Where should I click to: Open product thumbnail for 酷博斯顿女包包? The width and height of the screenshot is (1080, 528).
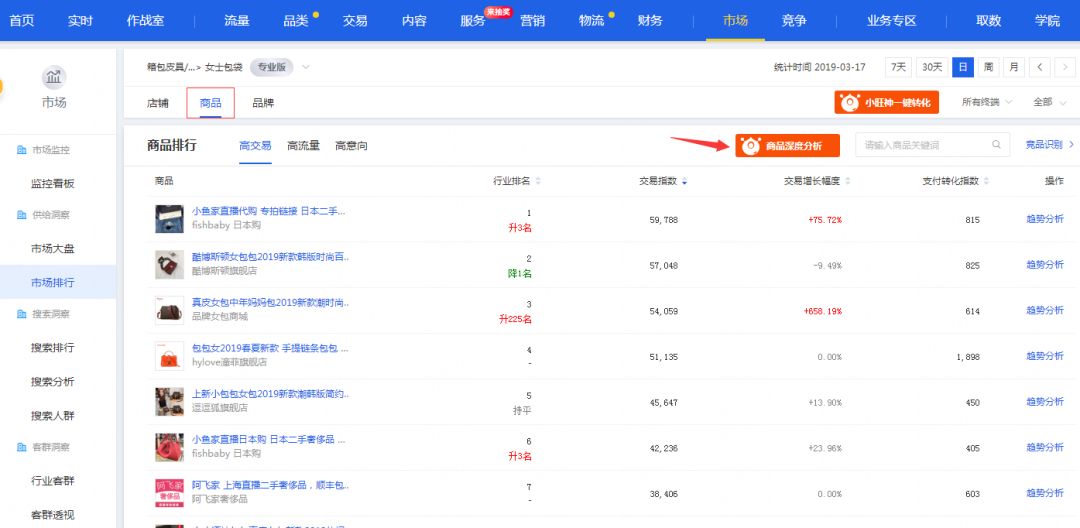pyautogui.click(x=169, y=264)
